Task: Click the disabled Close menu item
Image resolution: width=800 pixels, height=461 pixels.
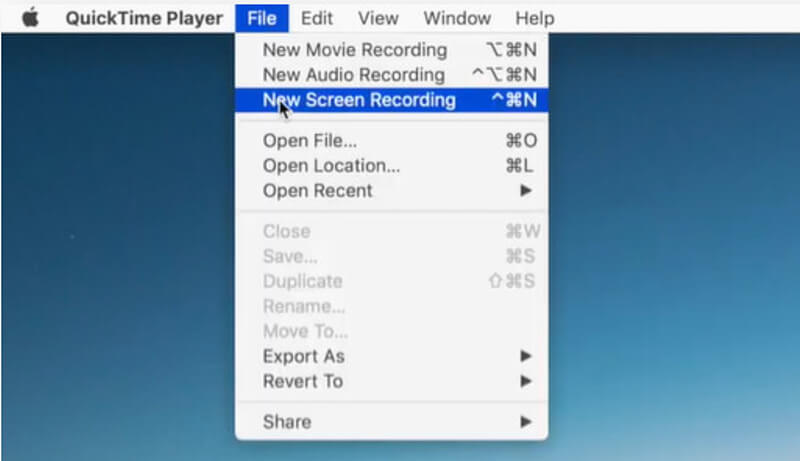Action: coord(391,232)
